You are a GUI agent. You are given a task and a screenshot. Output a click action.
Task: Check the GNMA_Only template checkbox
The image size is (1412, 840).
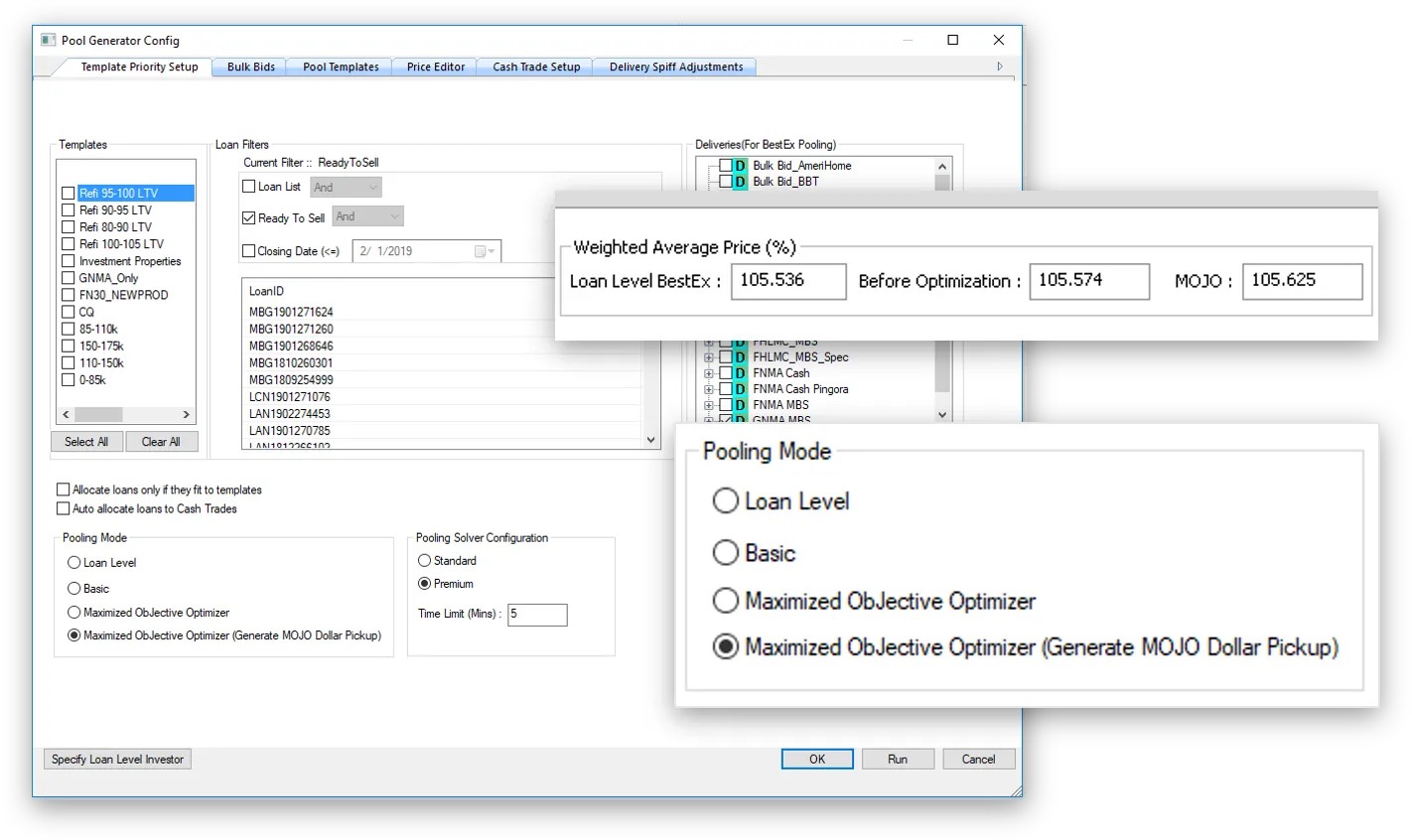(x=69, y=278)
